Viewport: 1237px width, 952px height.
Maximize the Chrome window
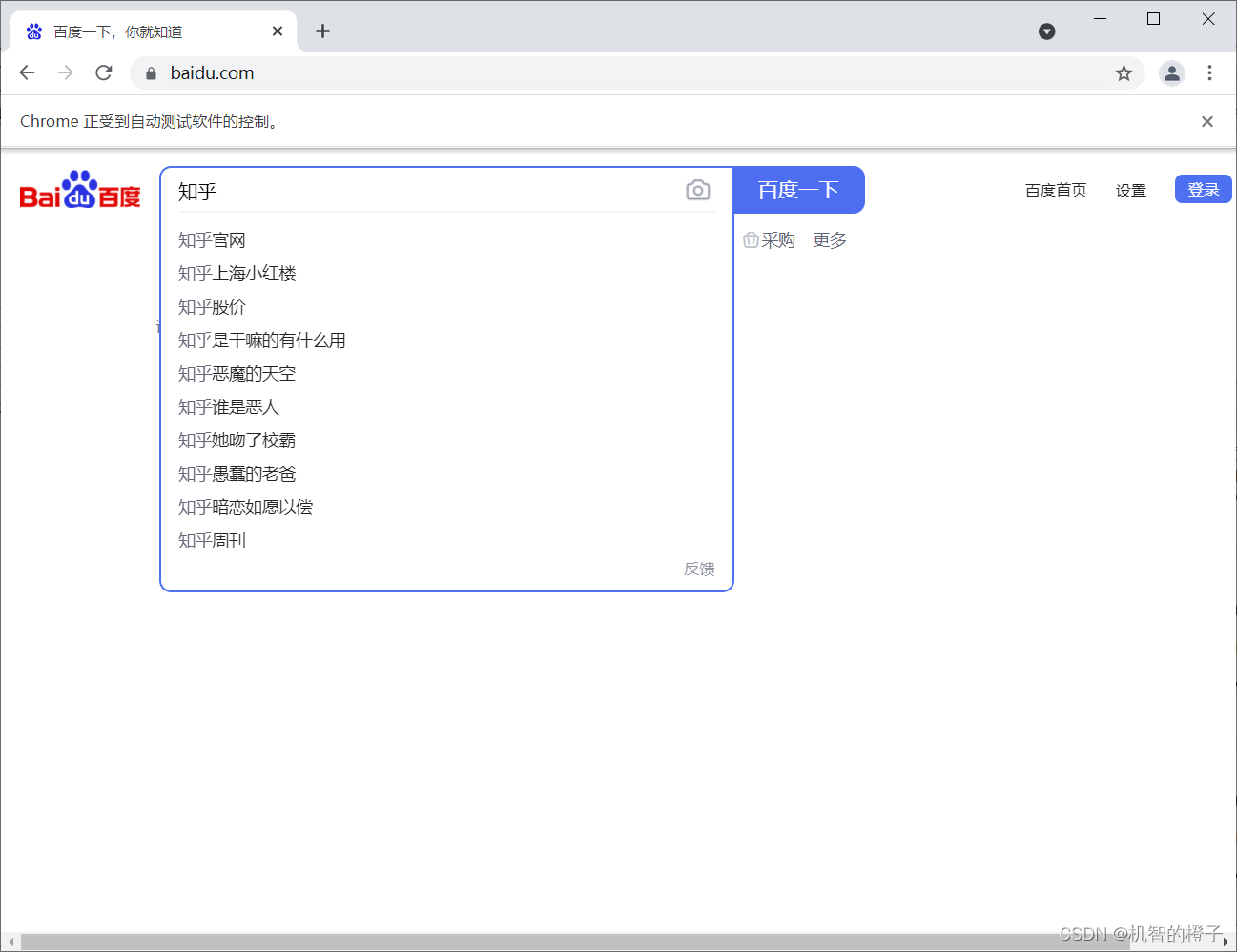1153,19
